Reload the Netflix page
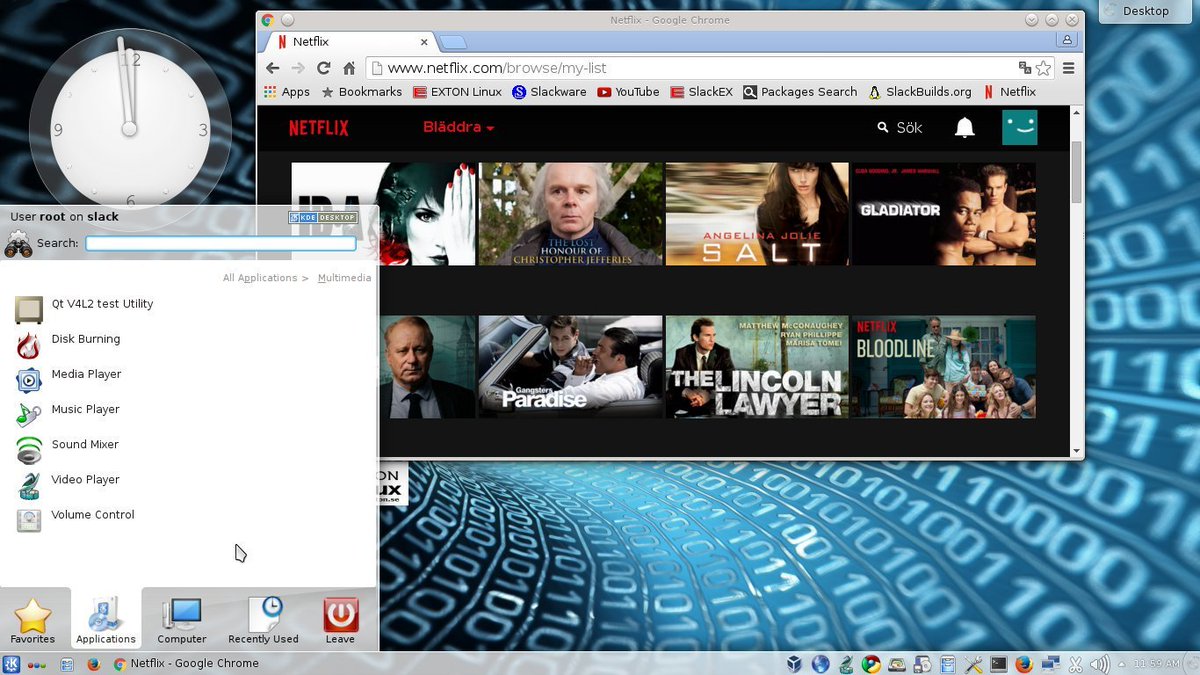The height and width of the screenshot is (675, 1200). 323,68
